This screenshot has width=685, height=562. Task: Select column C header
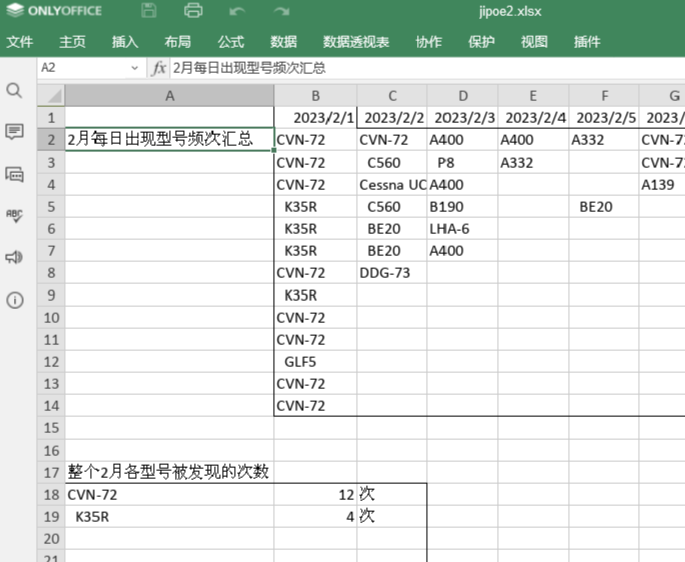[x=392, y=96]
